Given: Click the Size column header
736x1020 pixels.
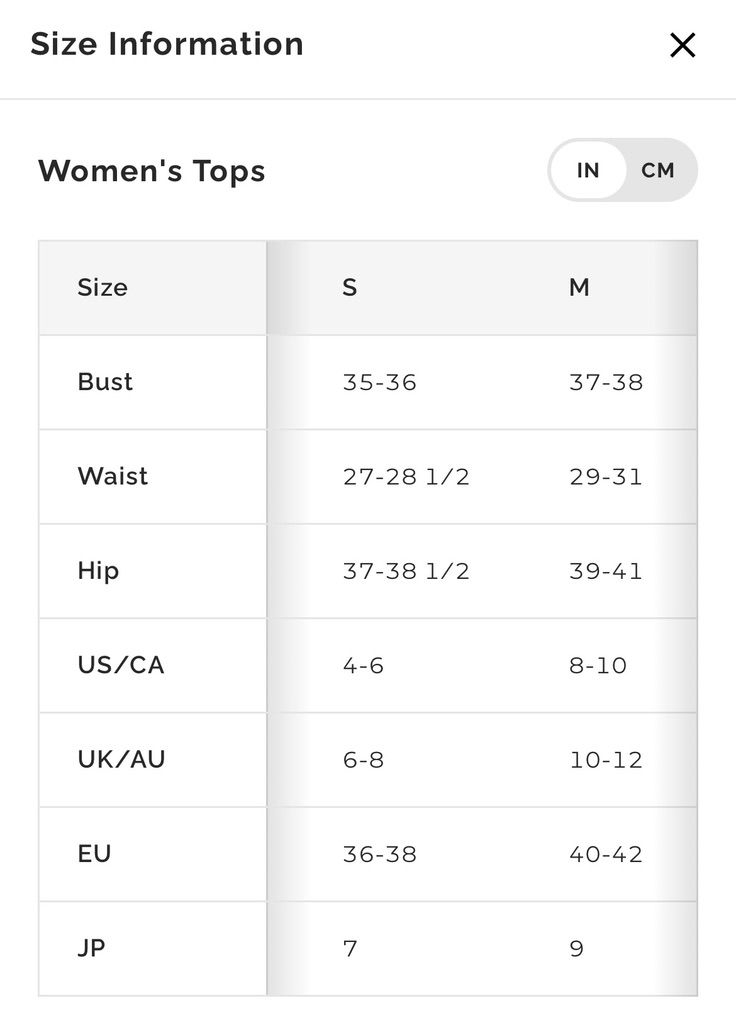Looking at the screenshot, I should (x=103, y=288).
